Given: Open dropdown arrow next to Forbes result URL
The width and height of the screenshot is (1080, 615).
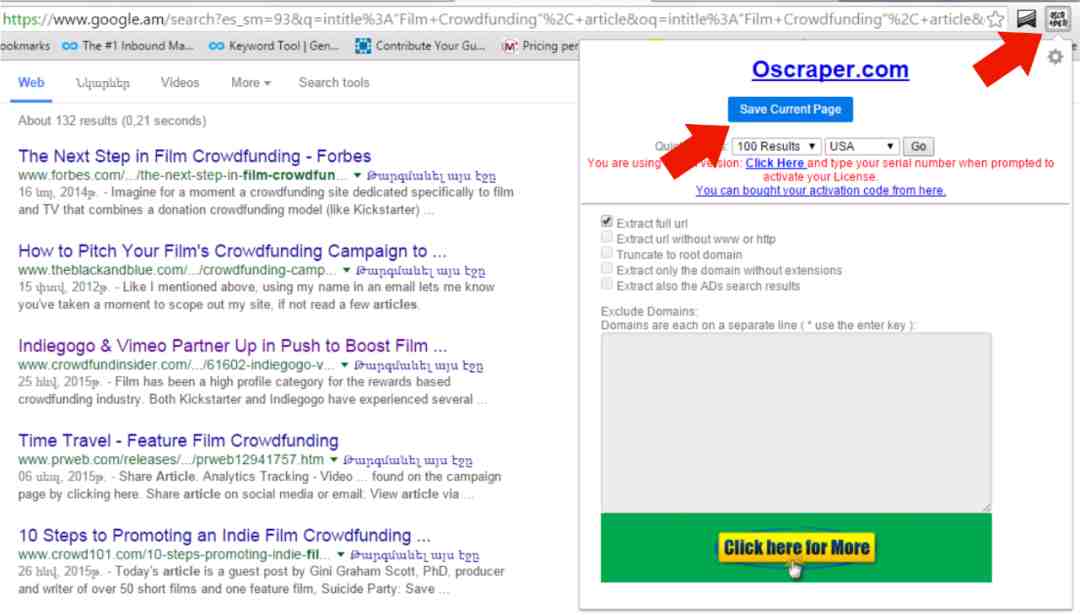Looking at the screenshot, I should click(x=357, y=176).
